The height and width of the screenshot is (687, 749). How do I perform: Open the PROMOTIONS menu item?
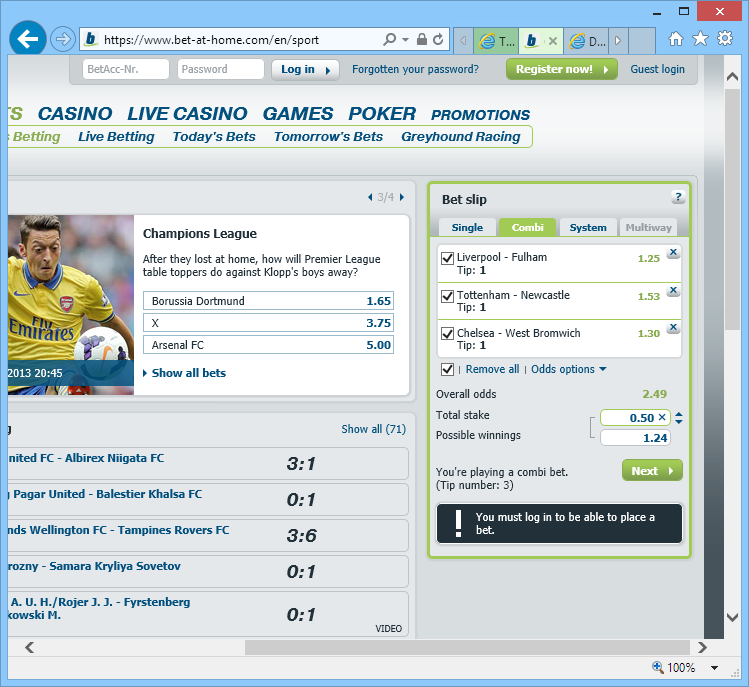[x=481, y=115]
